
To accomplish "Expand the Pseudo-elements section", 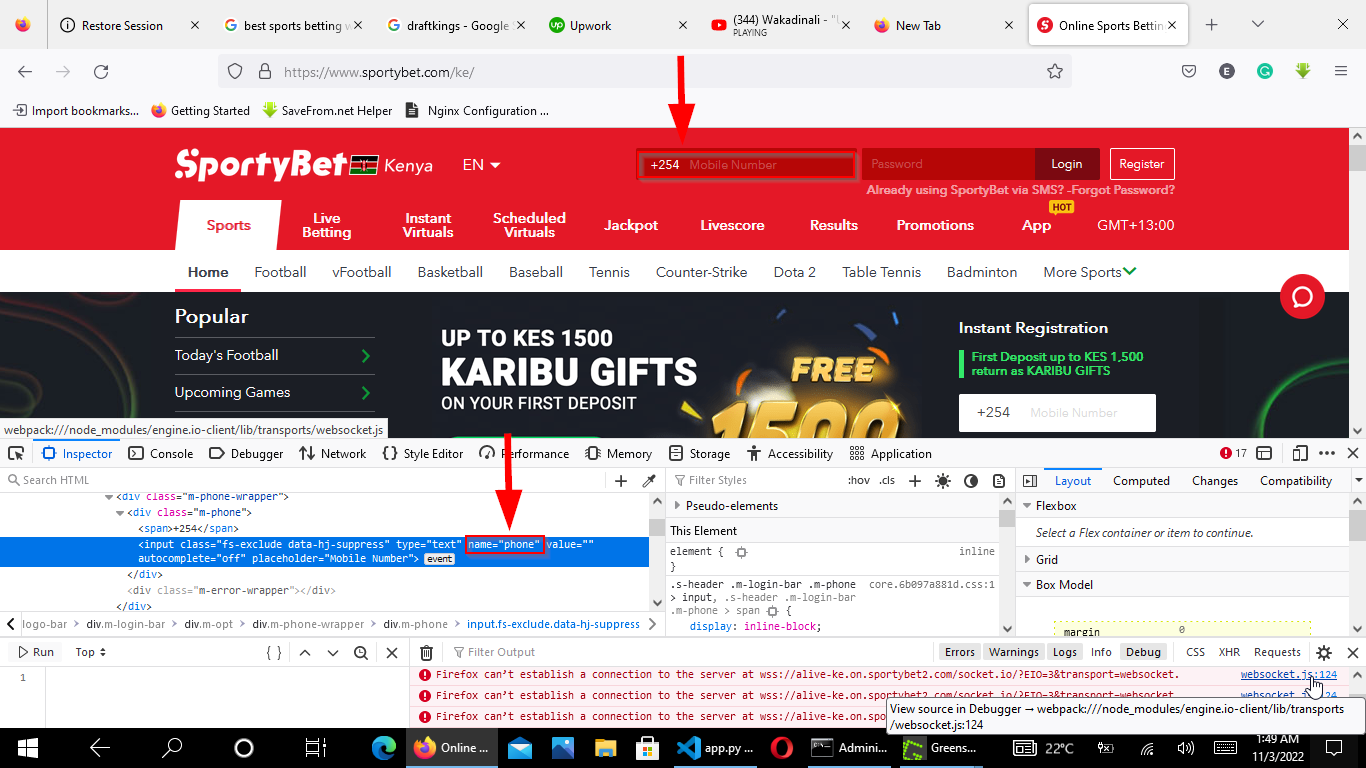I will [x=678, y=506].
